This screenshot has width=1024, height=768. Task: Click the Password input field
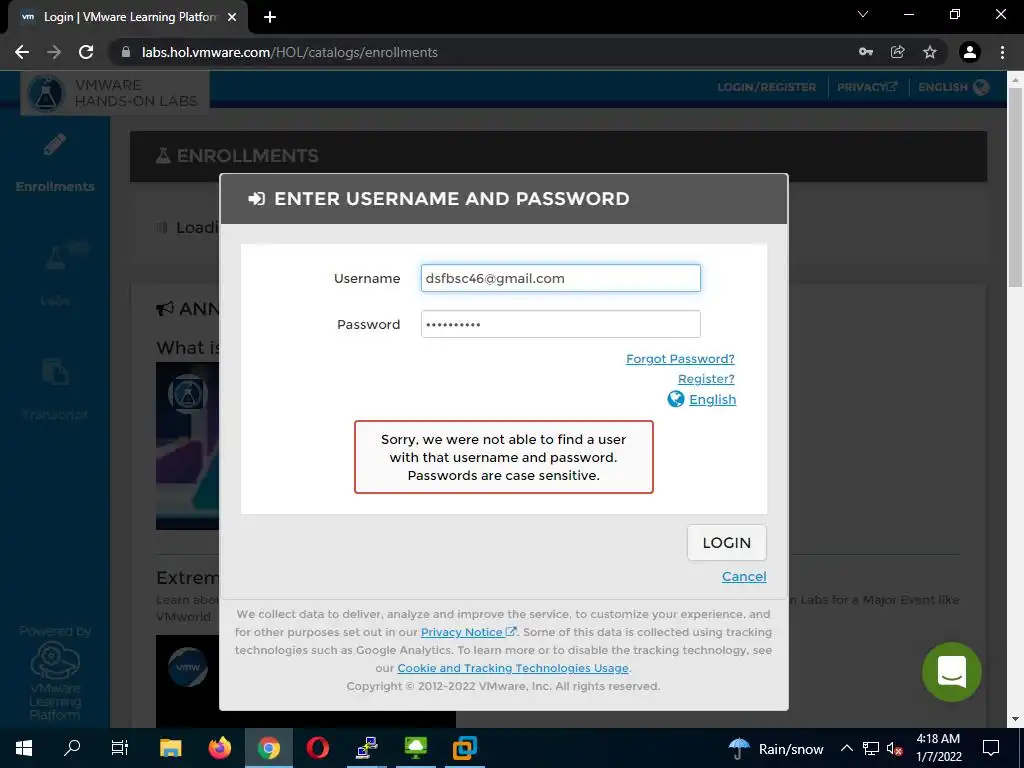(x=560, y=324)
